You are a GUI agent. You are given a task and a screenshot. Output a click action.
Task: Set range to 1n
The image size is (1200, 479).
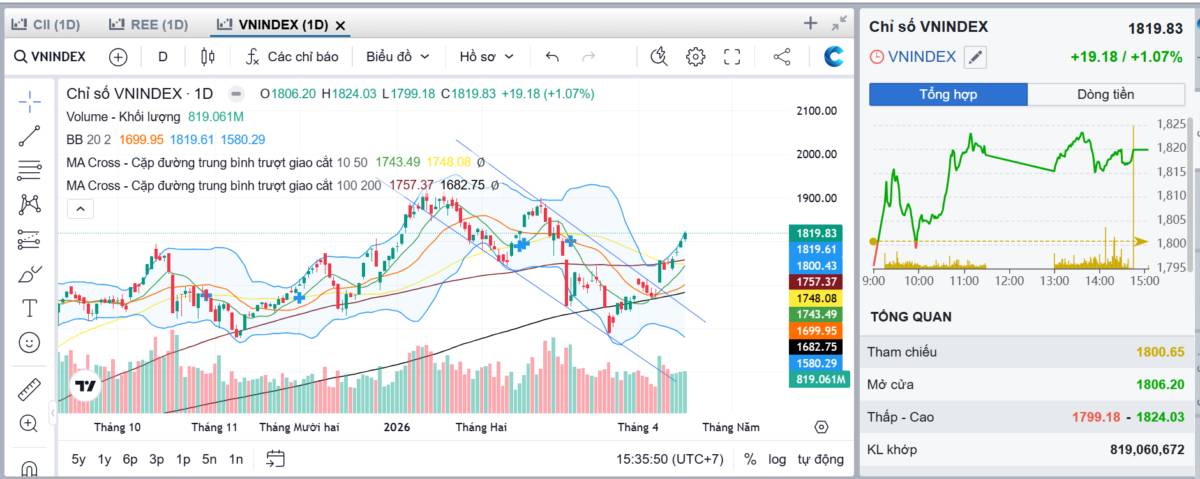[236, 459]
